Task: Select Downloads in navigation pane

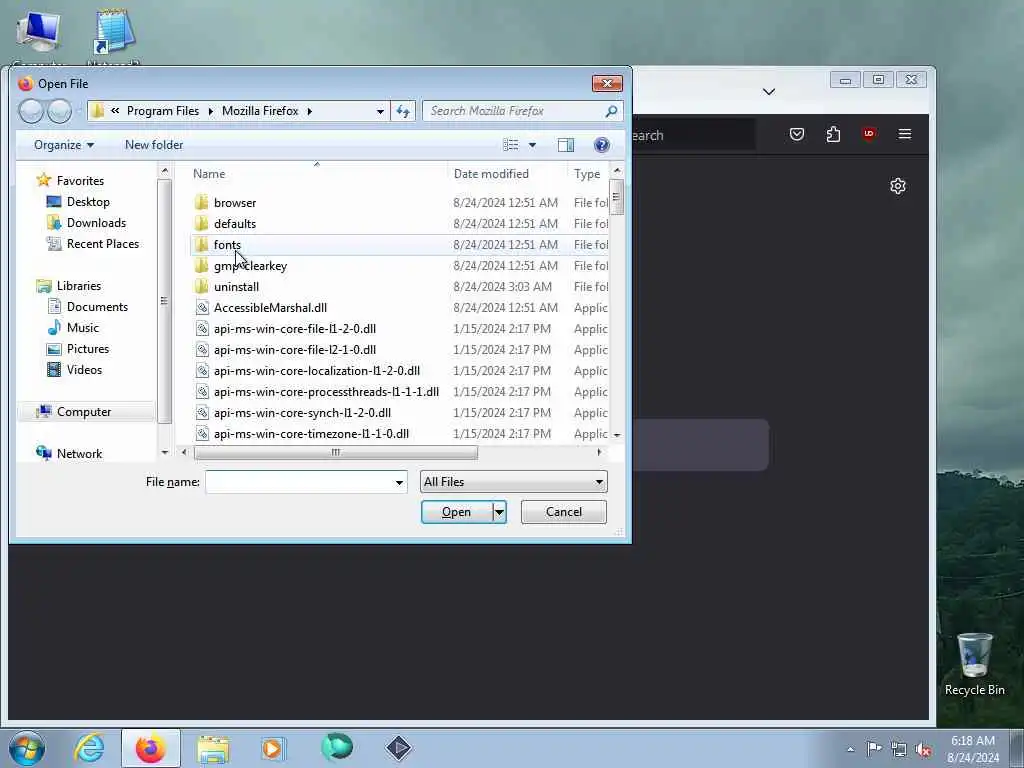Action: coord(96,223)
